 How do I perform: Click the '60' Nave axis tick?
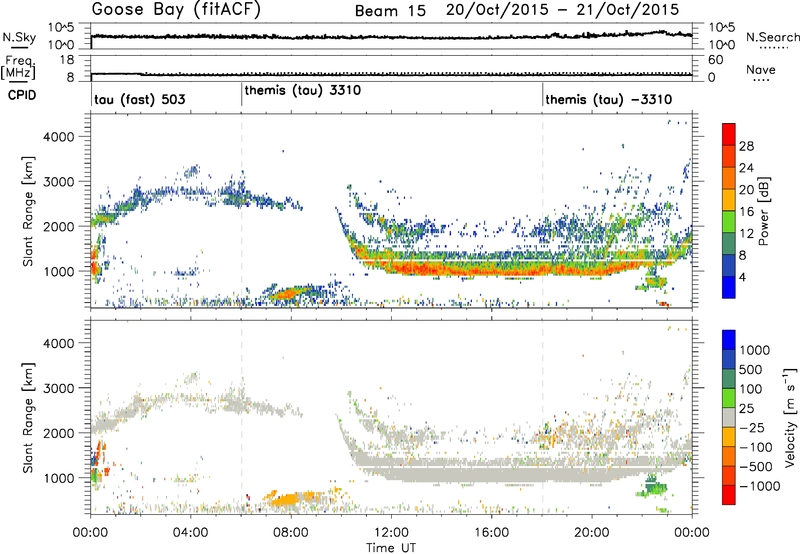click(x=716, y=60)
